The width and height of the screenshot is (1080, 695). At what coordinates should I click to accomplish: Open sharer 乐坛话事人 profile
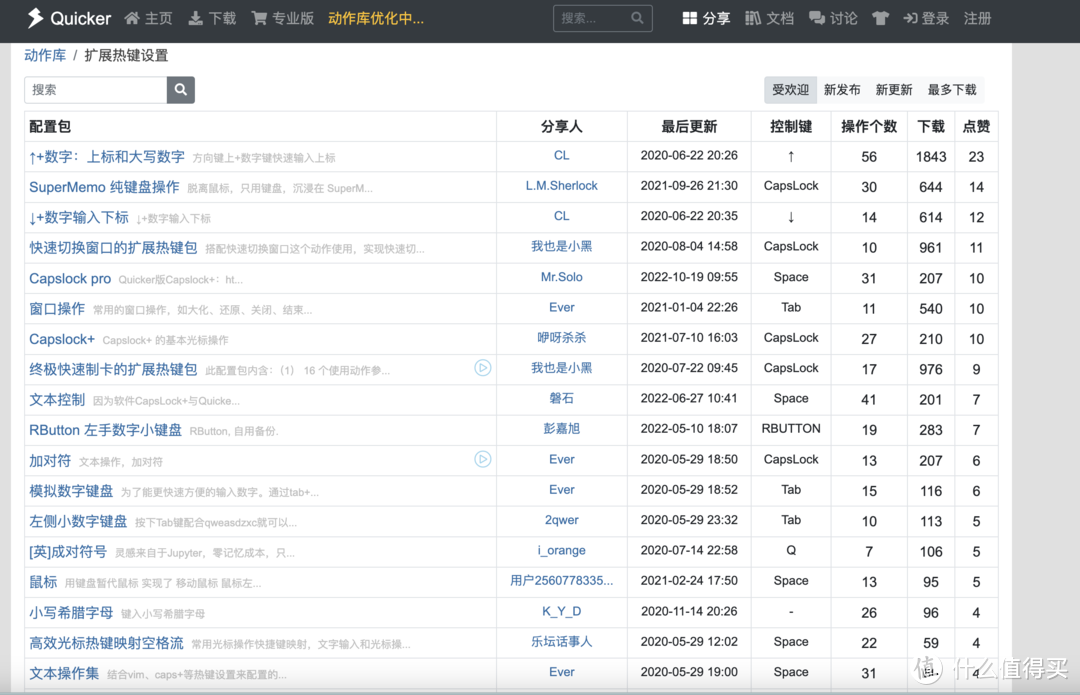[561, 641]
